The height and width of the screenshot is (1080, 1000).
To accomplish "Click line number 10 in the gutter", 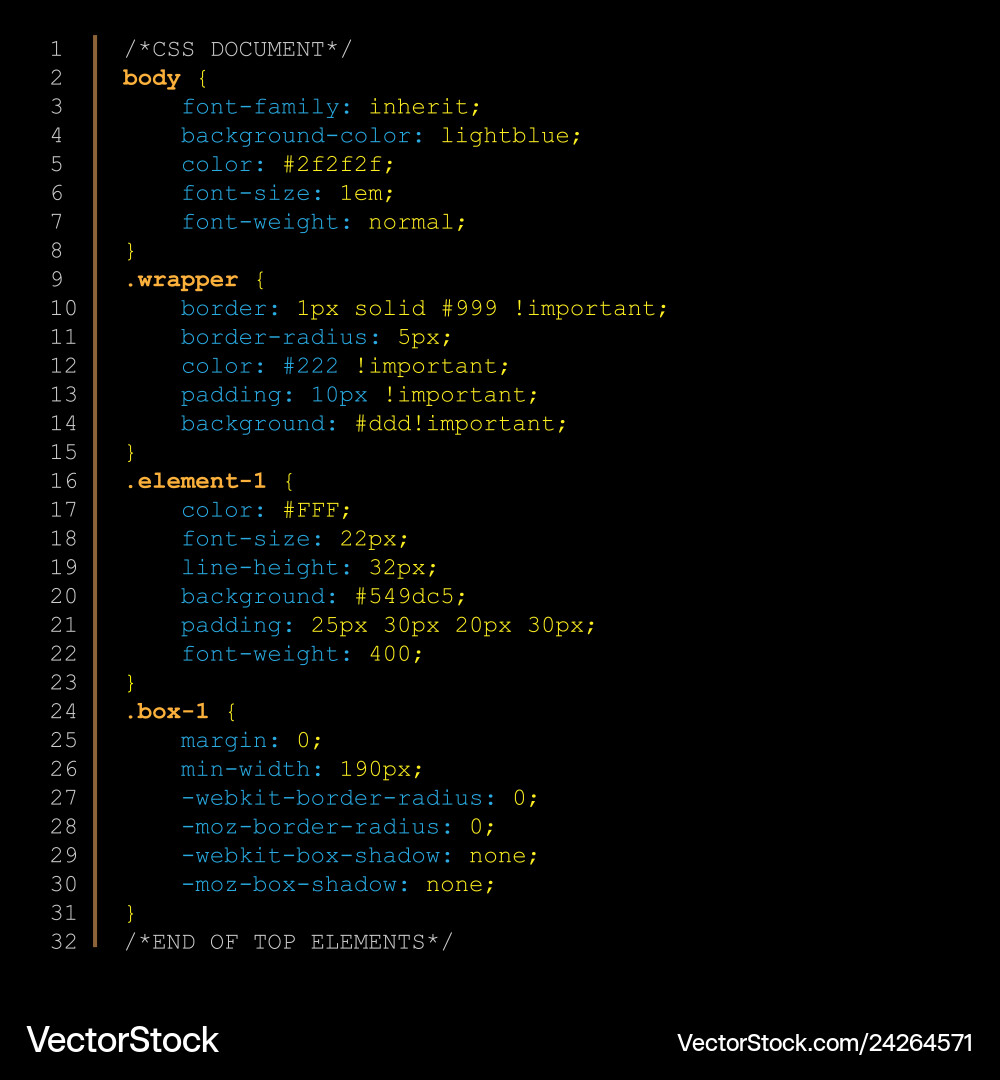I will tap(63, 308).
